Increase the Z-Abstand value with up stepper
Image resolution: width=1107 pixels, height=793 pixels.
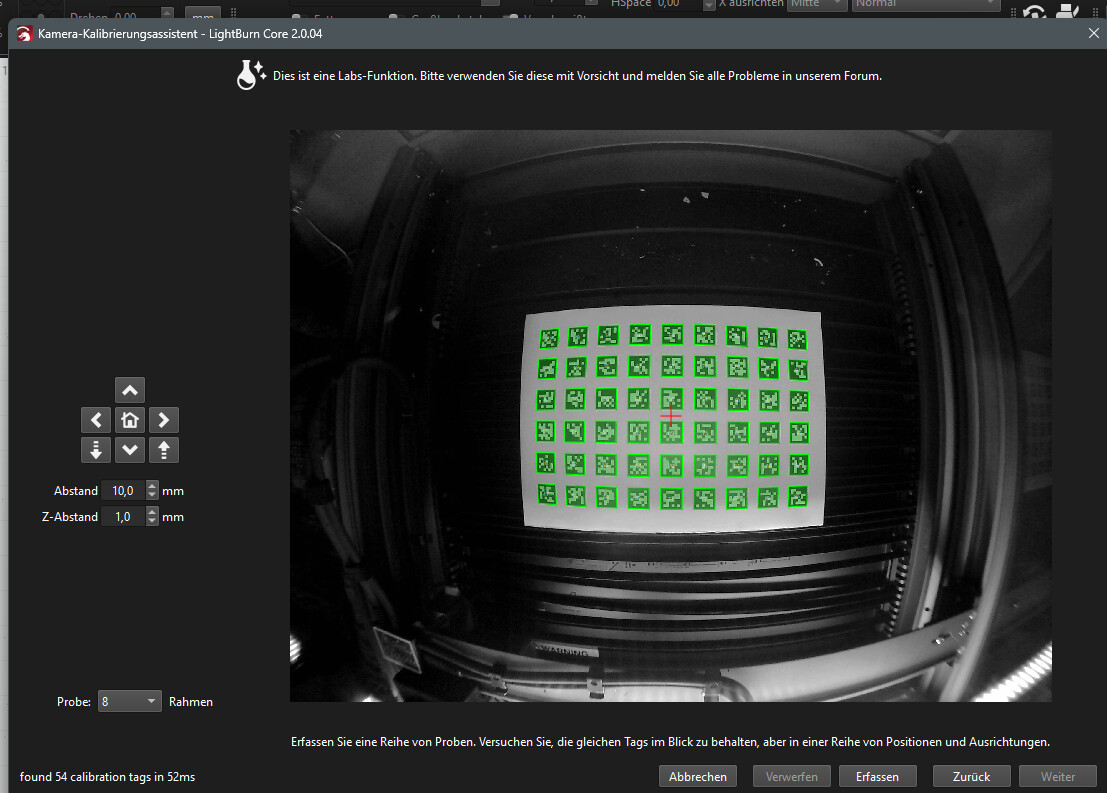(x=152, y=513)
